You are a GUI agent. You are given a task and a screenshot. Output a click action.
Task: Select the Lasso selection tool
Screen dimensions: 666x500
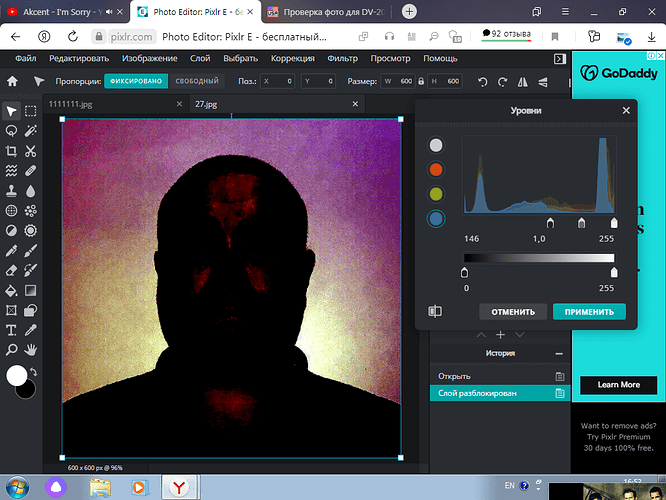point(11,131)
